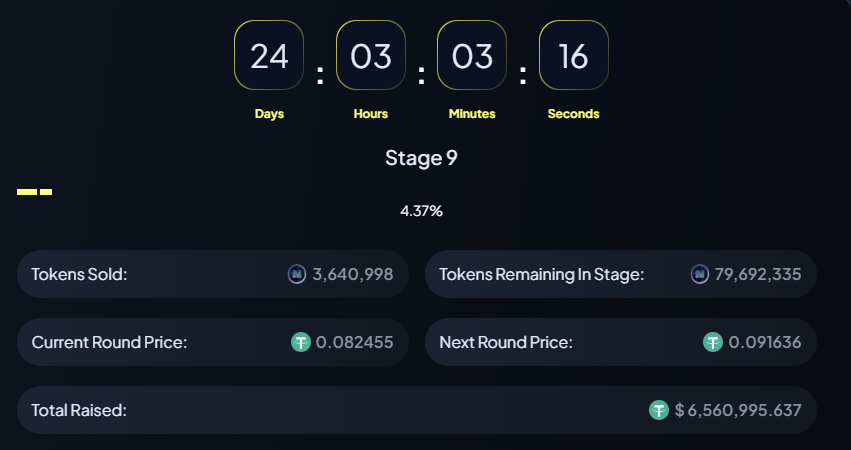Click the Next Round Price label

[506, 342]
